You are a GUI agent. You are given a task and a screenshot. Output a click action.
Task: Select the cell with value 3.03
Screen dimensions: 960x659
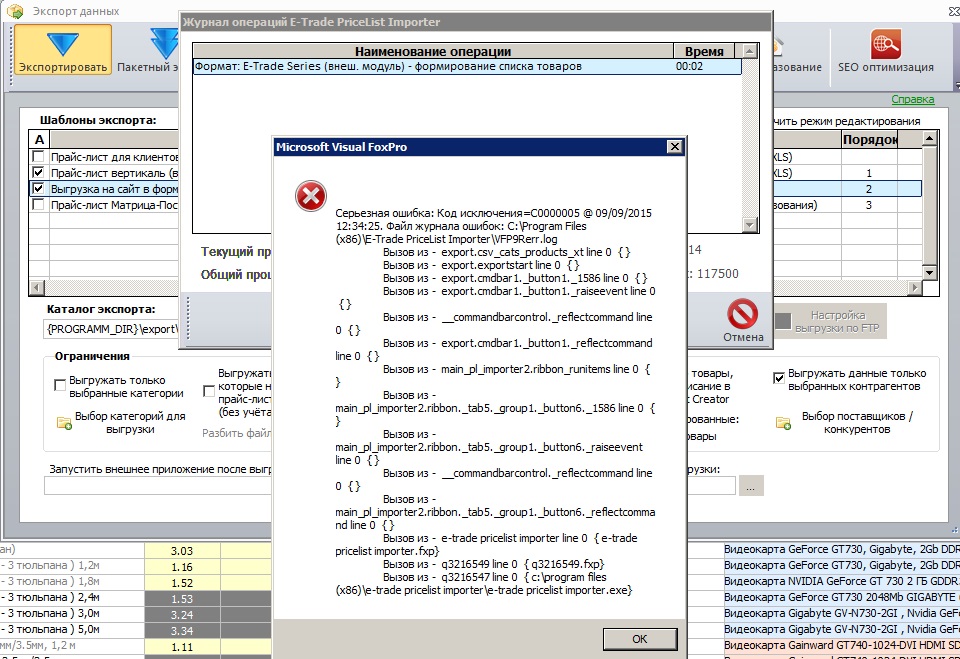click(x=182, y=551)
